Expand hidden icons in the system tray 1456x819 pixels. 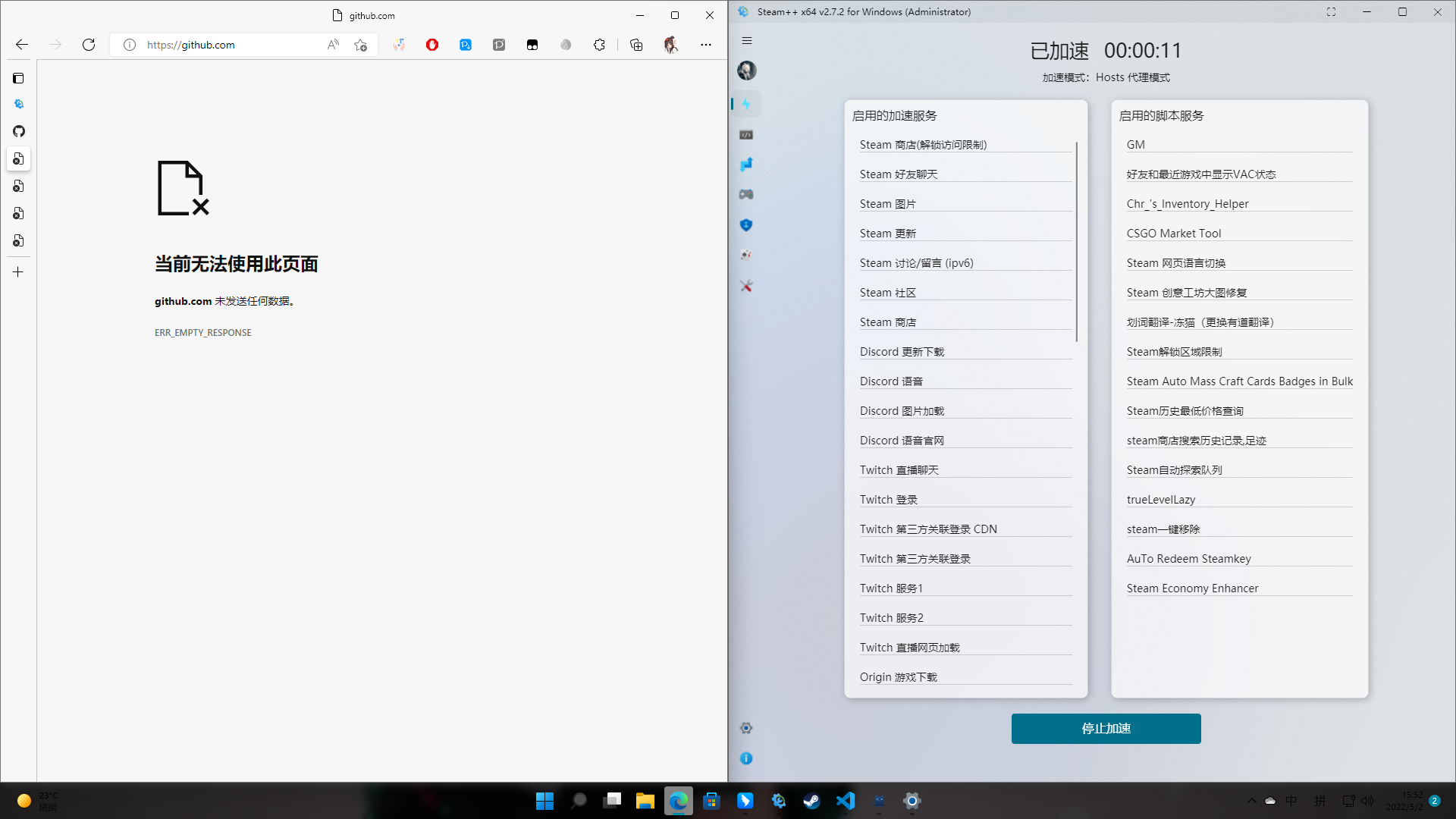(1251, 801)
